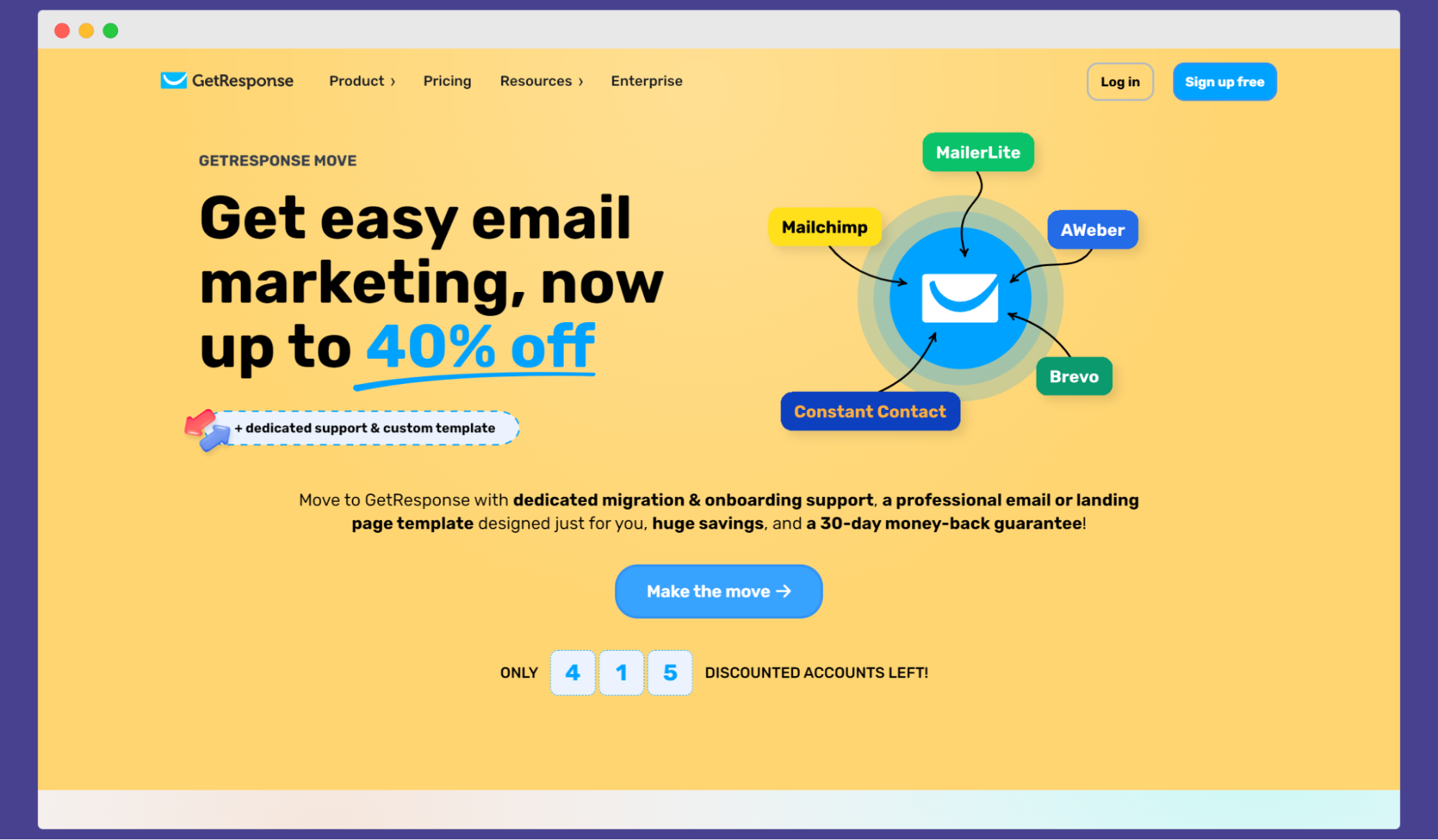Click the Brevo migration icon
This screenshot has width=1438, height=840.
coord(1073,376)
